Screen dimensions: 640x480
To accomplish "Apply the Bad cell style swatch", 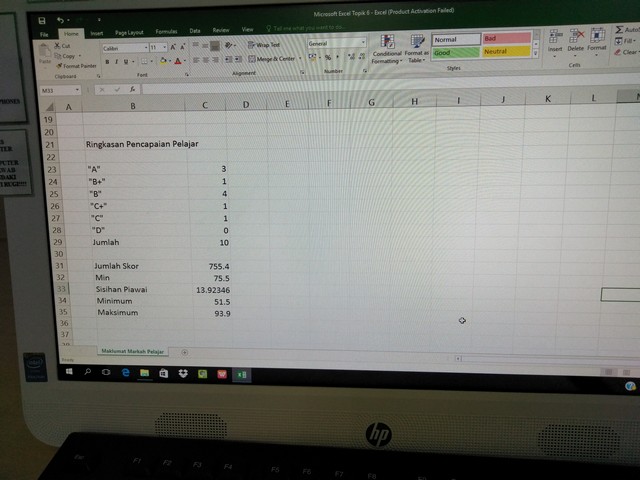I will tap(506, 39).
